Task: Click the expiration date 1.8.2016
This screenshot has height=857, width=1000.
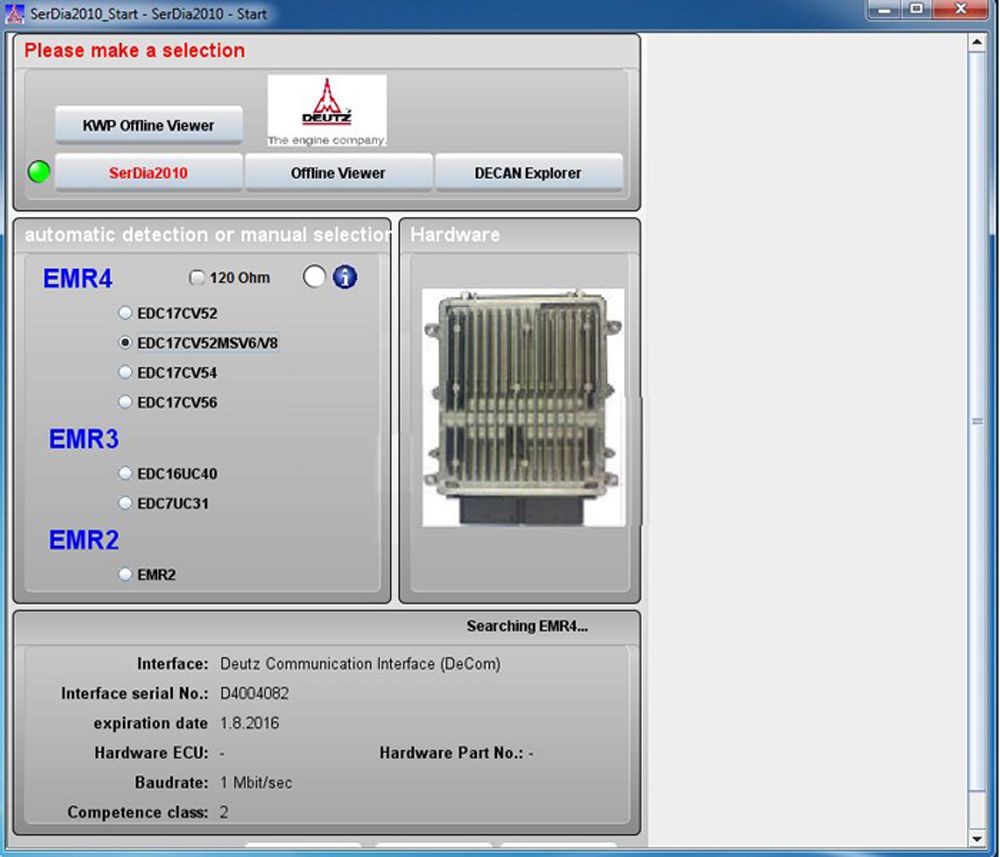Action: tap(249, 723)
